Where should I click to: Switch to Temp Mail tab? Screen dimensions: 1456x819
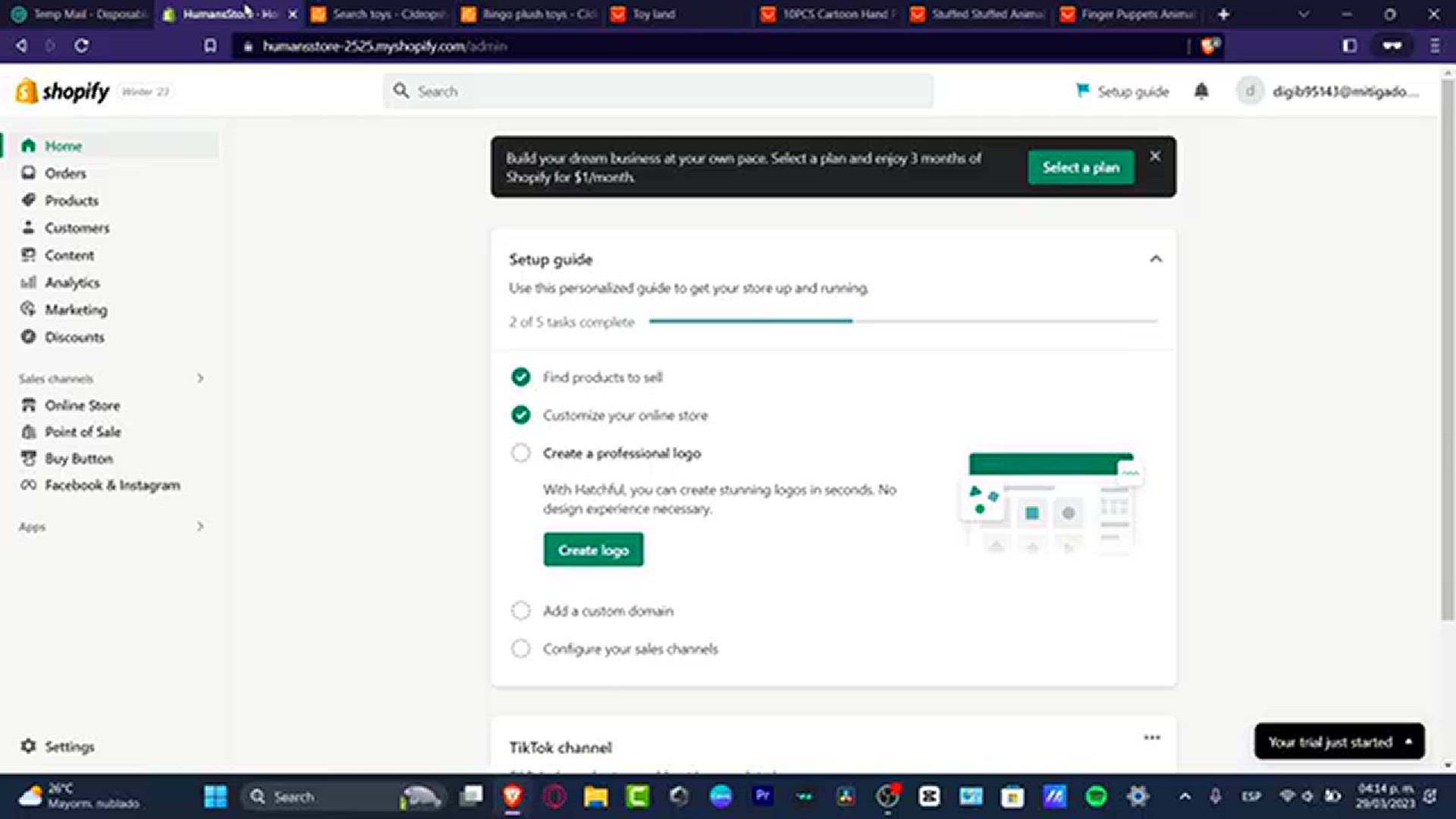79,14
